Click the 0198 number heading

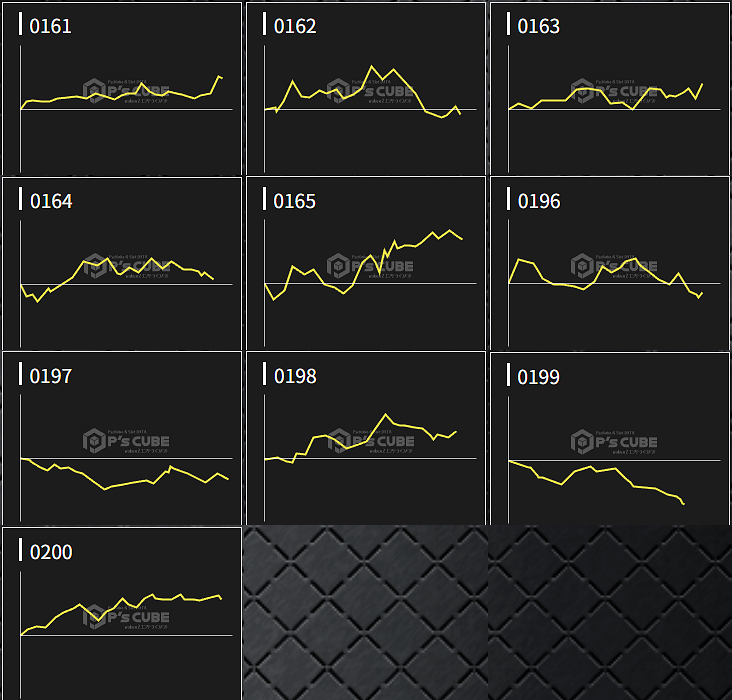(295, 376)
